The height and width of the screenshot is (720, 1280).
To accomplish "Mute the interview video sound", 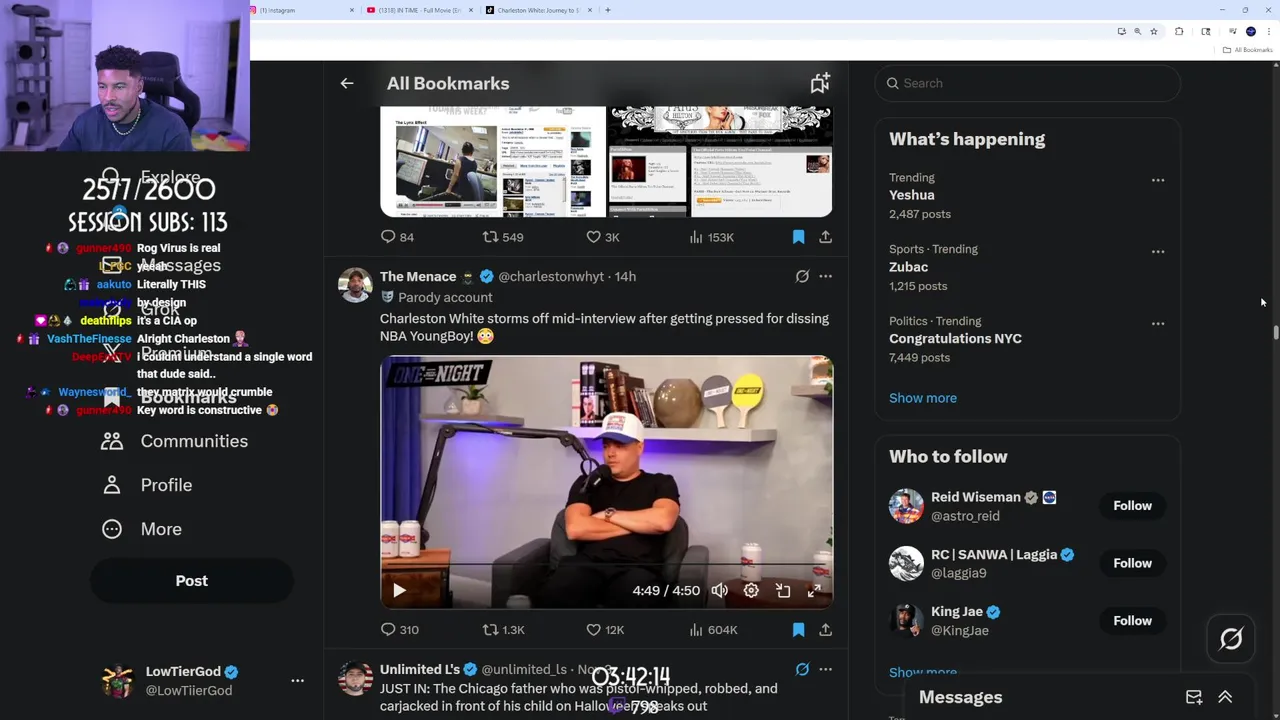I will pyautogui.click(x=720, y=591).
